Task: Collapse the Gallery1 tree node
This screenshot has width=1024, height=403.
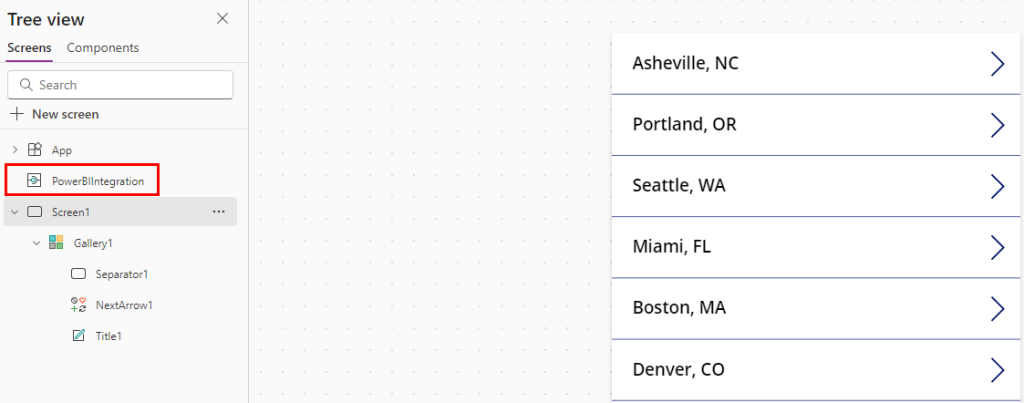Action: click(x=37, y=243)
